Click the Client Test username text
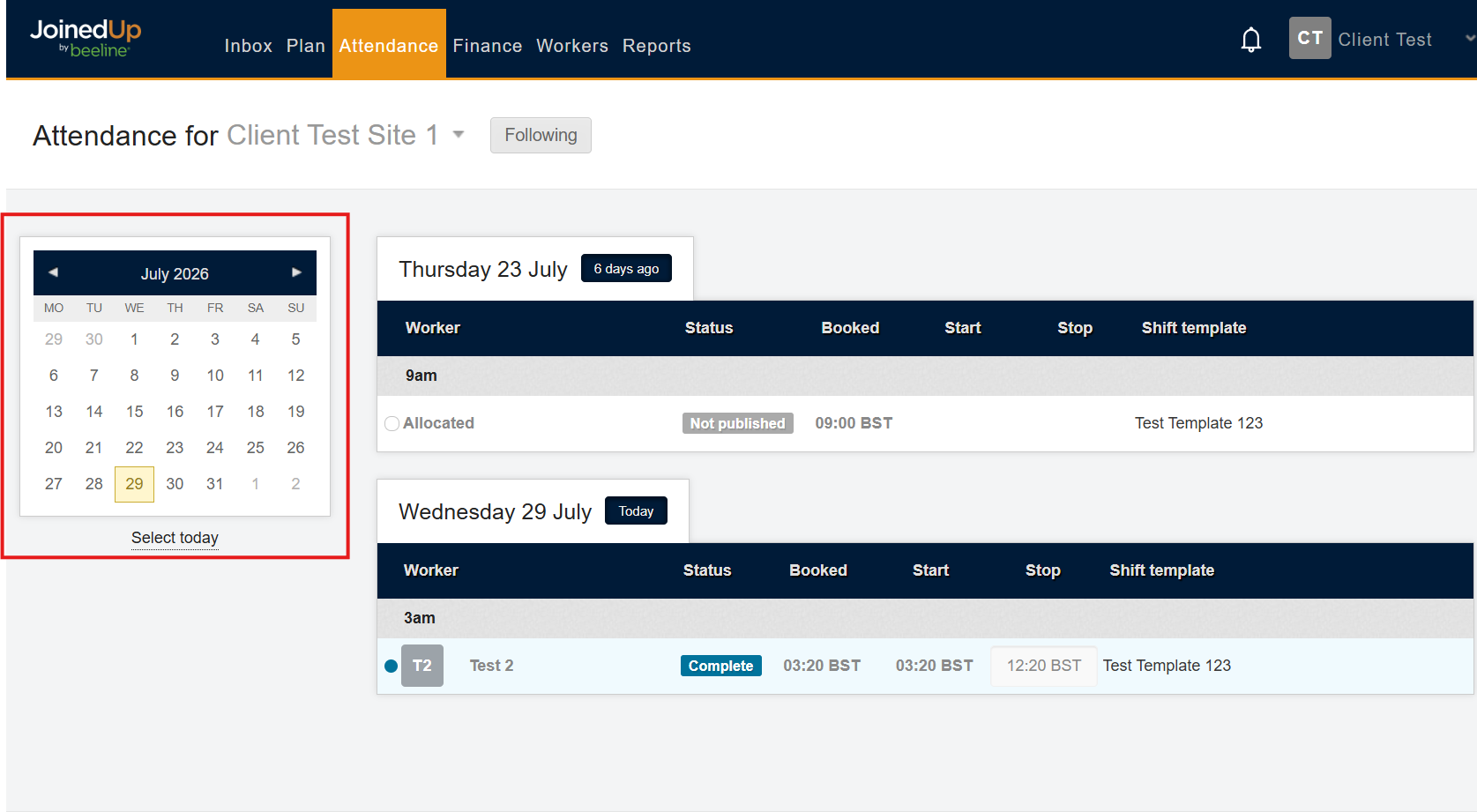 [x=1384, y=40]
